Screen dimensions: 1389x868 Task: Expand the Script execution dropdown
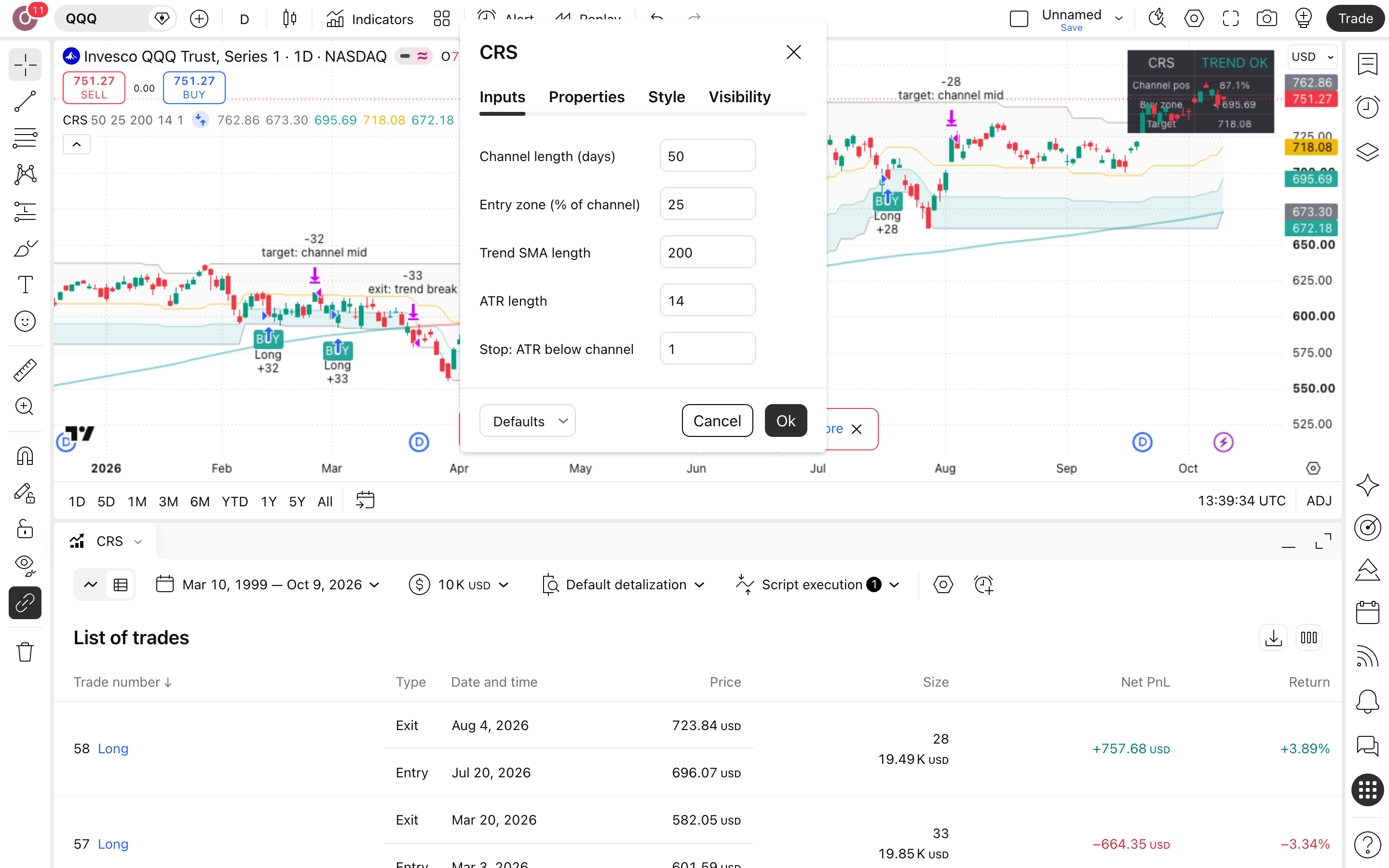817,584
